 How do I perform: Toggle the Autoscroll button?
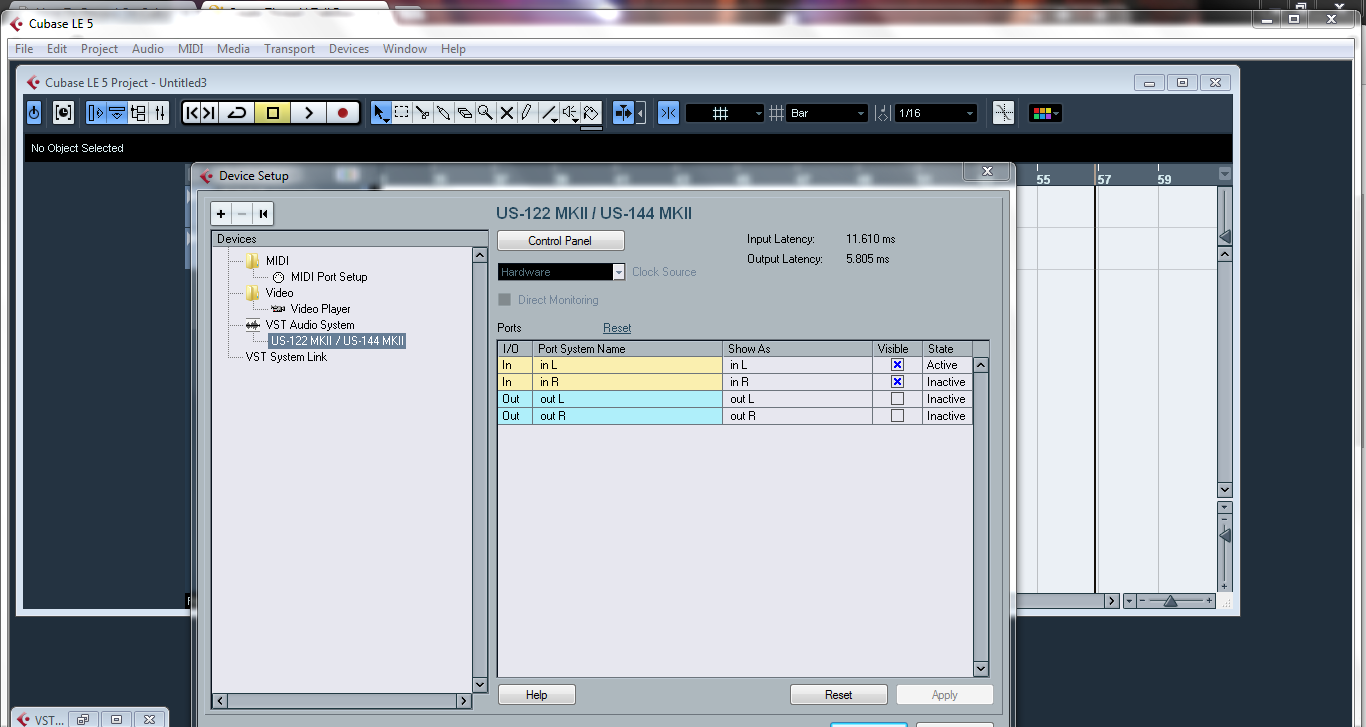tap(624, 113)
